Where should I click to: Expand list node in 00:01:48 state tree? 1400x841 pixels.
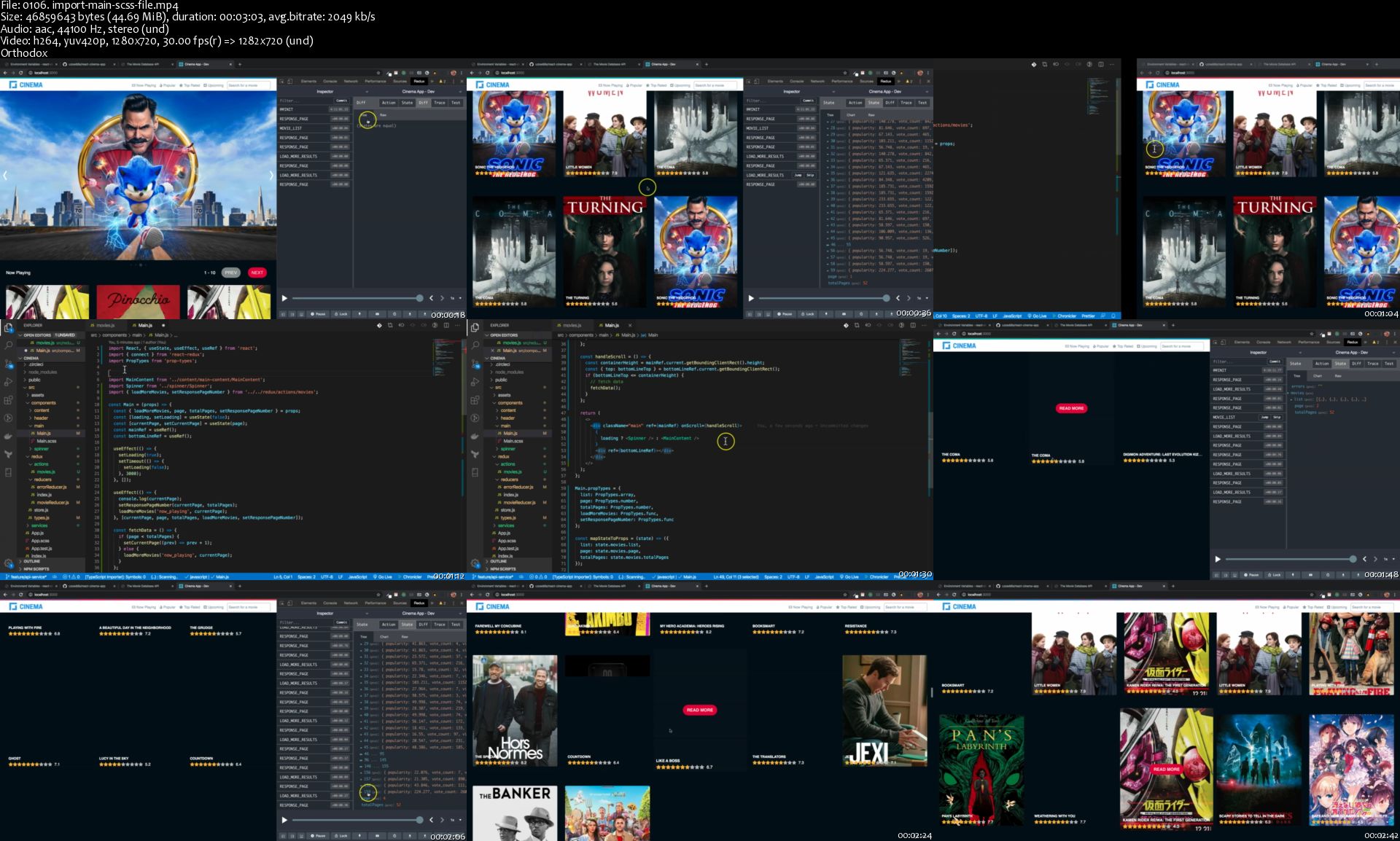click(1292, 399)
